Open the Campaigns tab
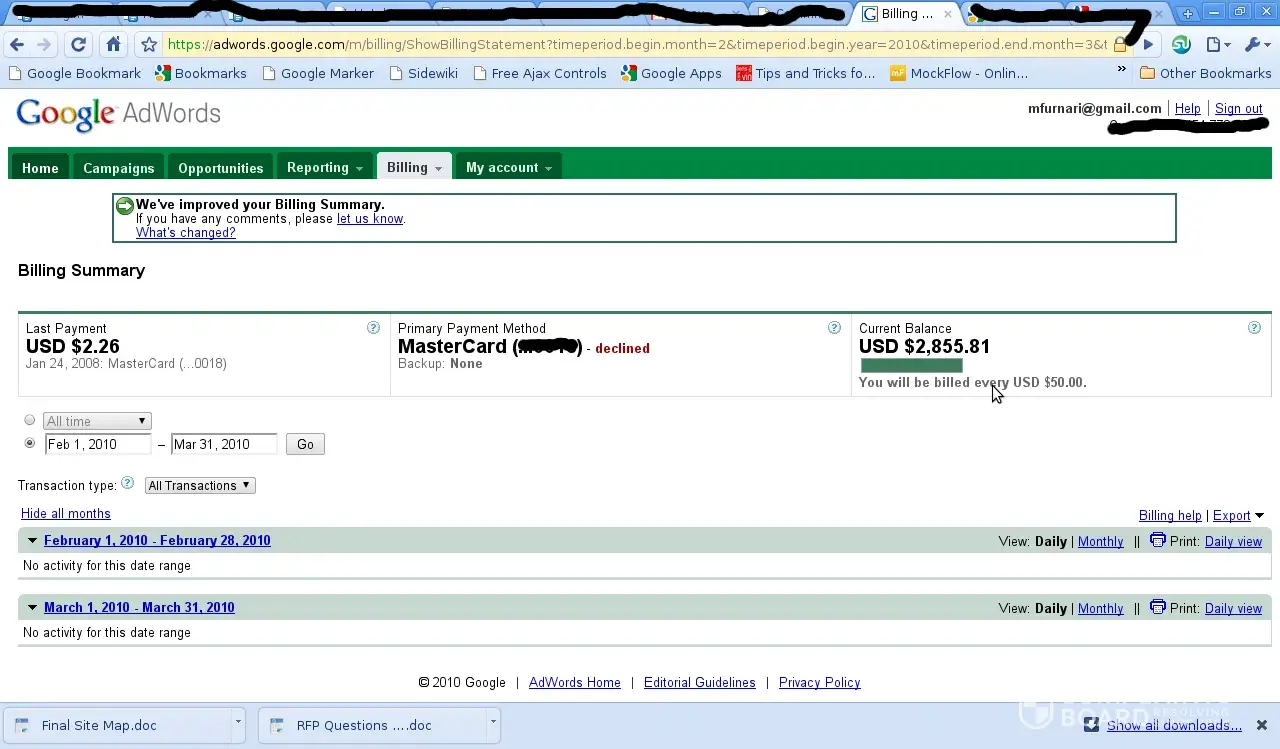Screen dimensions: 1280x749 tap(118, 167)
